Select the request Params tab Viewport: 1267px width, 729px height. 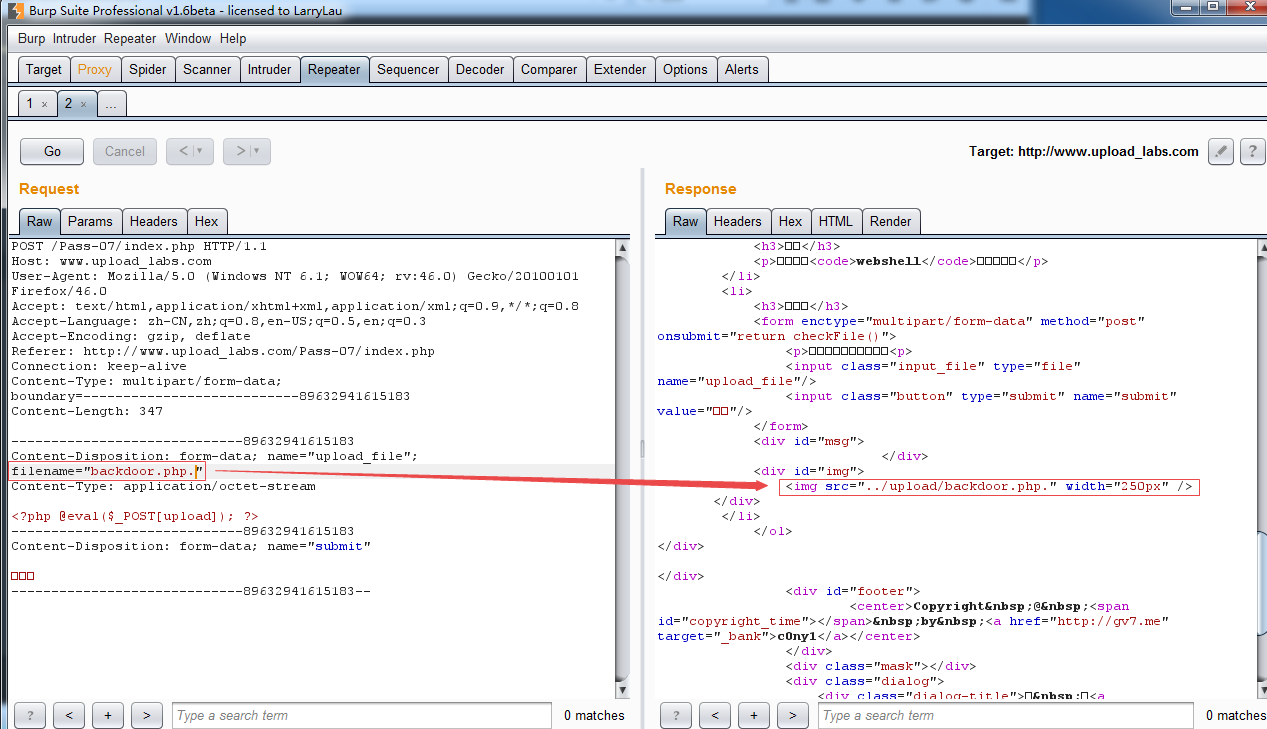click(x=92, y=221)
